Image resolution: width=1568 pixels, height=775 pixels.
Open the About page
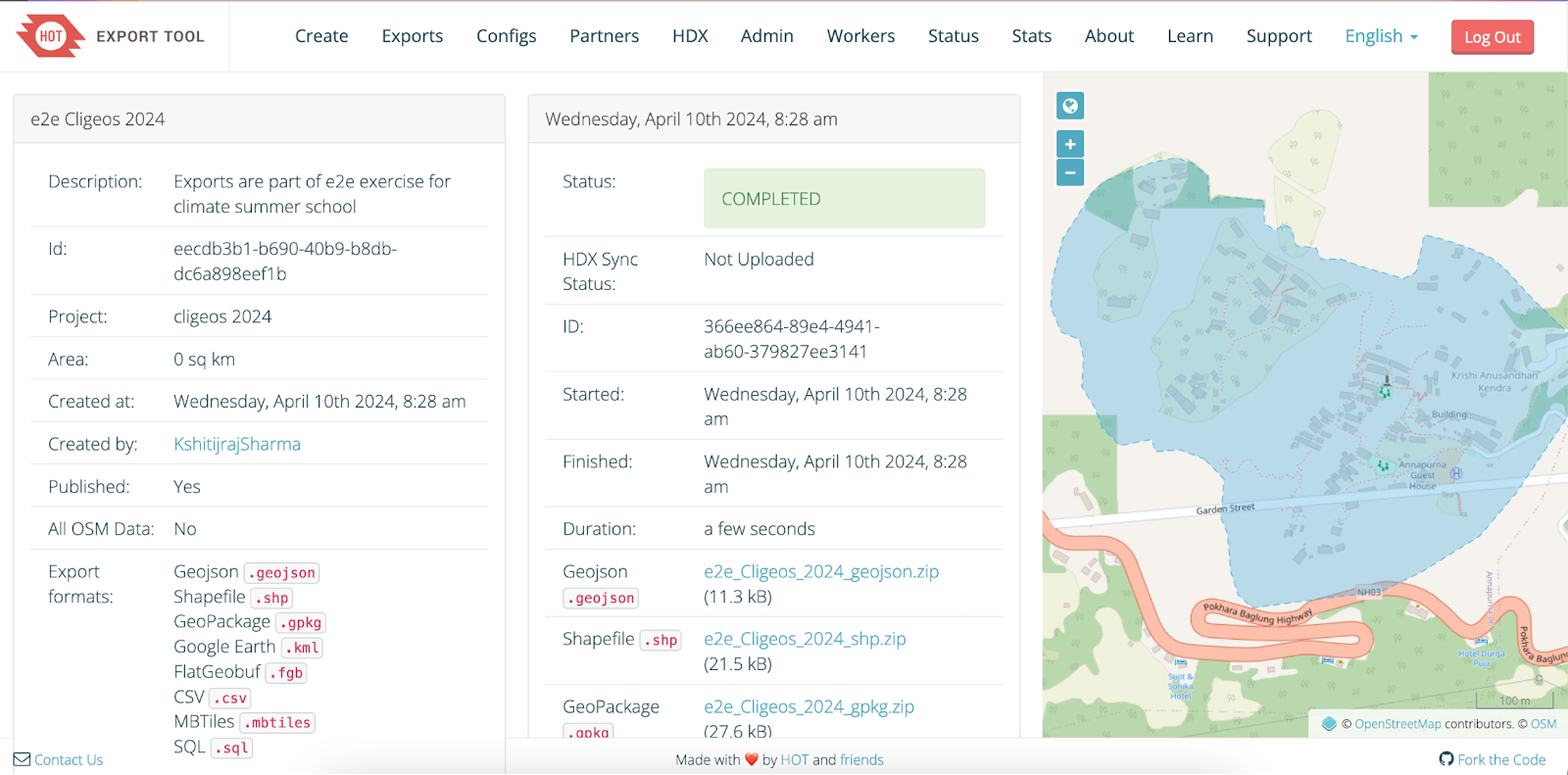(1109, 36)
